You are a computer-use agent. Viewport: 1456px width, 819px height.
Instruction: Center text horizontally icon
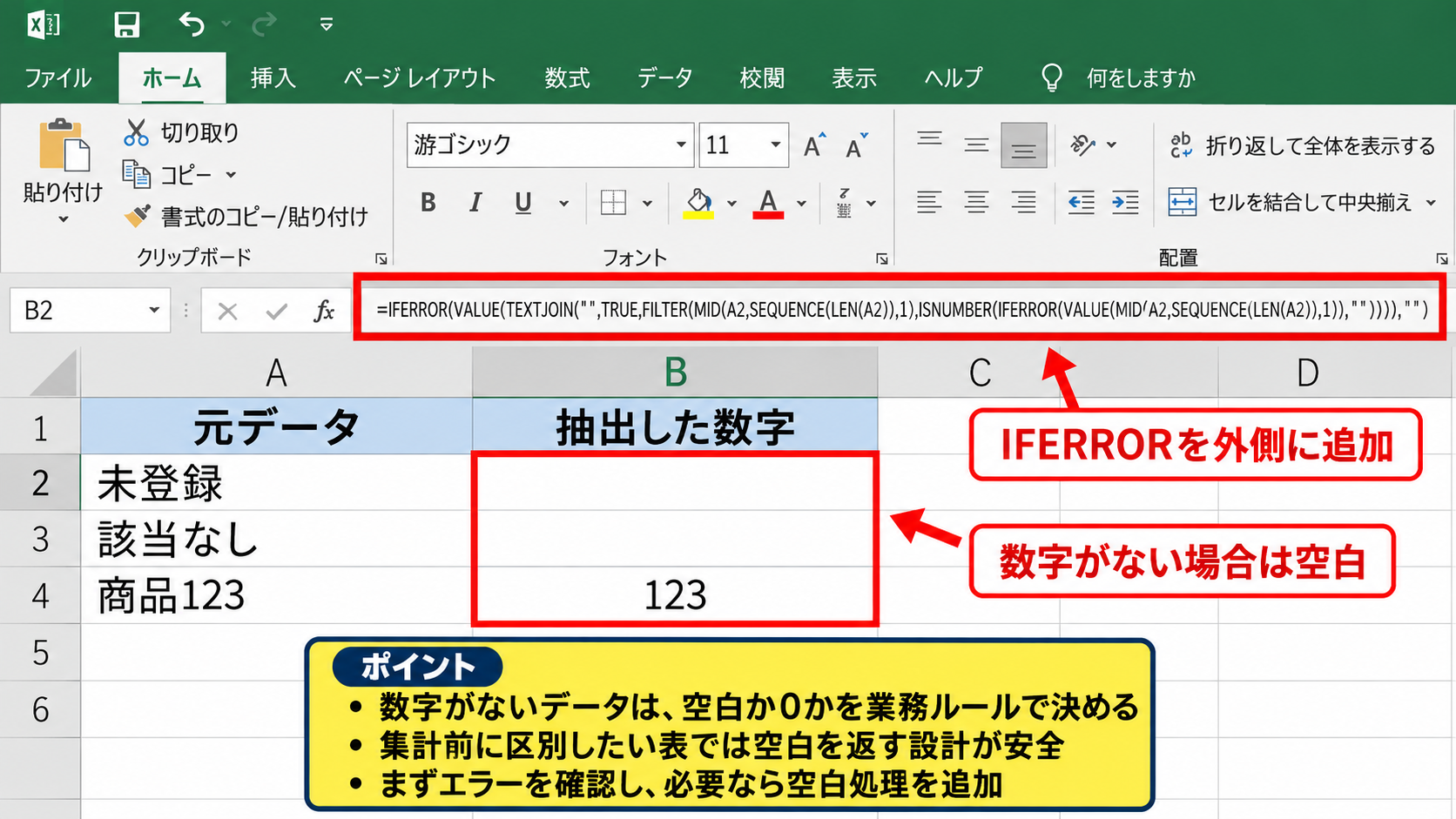point(976,202)
